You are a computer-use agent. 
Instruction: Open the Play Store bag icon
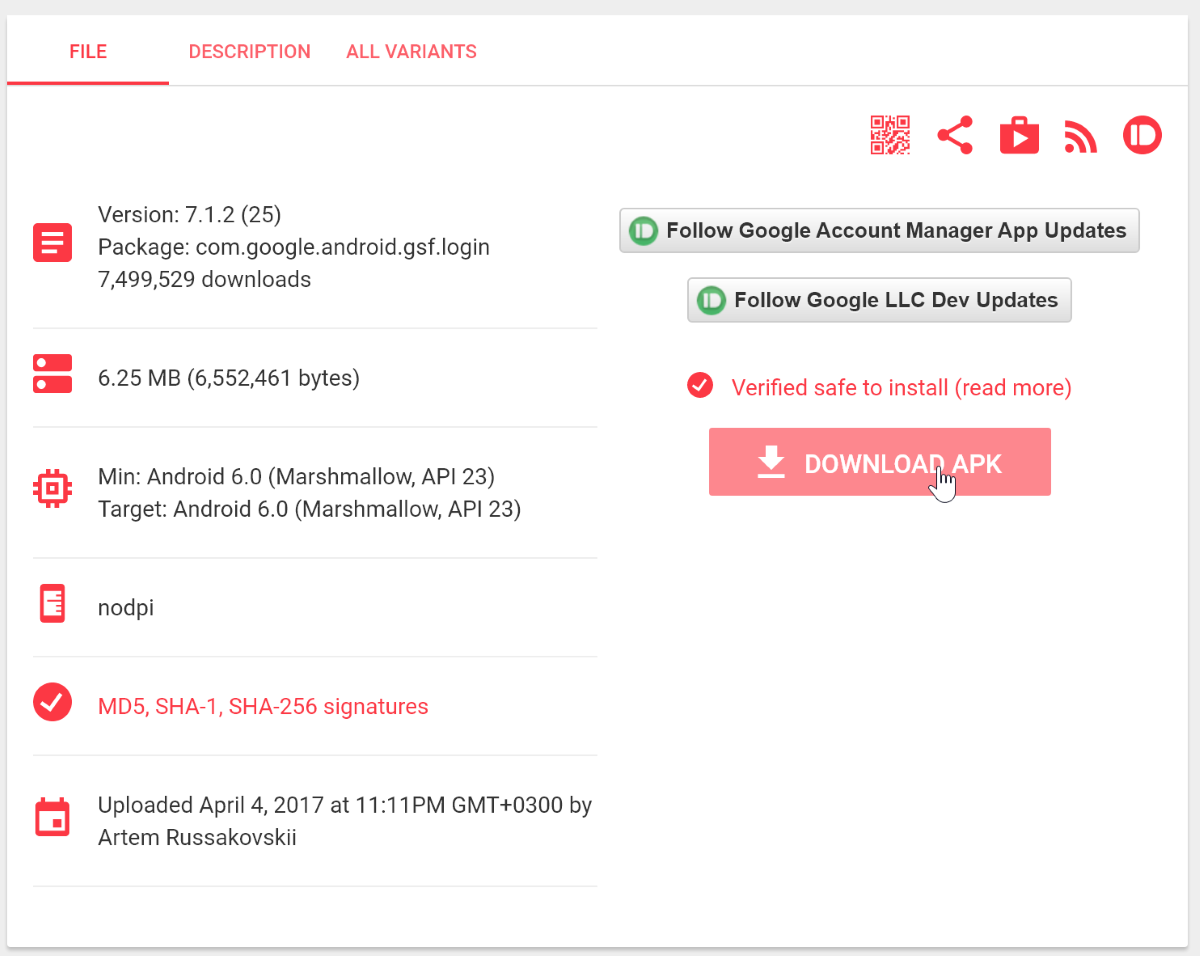click(x=1019, y=135)
